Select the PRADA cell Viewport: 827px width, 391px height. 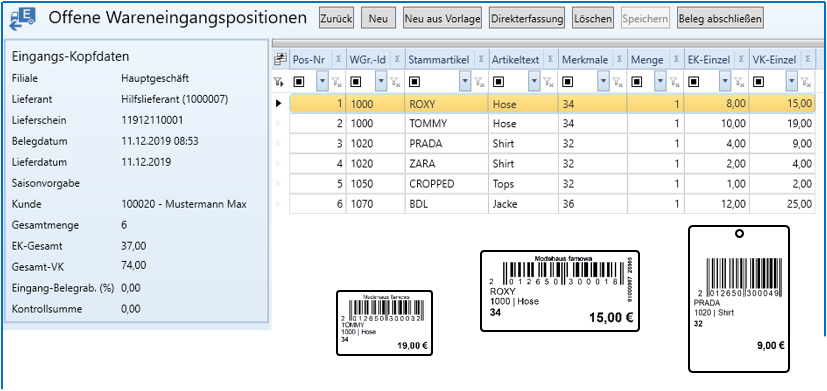click(x=447, y=144)
